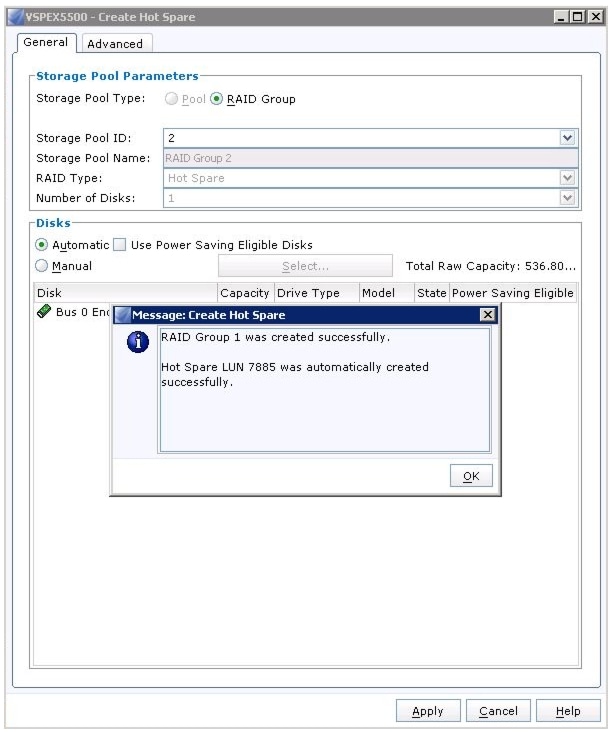The image size is (612, 732).
Task: Choose Manual disk selection
Action: coord(42,266)
